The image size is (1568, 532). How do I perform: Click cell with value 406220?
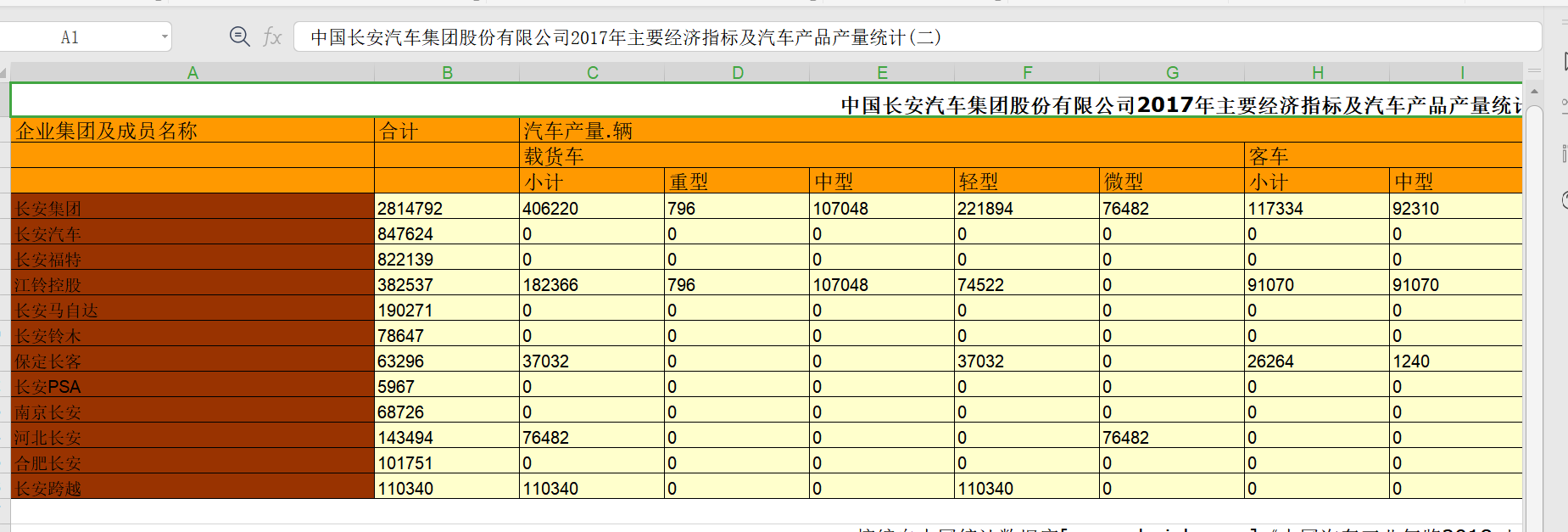(592, 207)
